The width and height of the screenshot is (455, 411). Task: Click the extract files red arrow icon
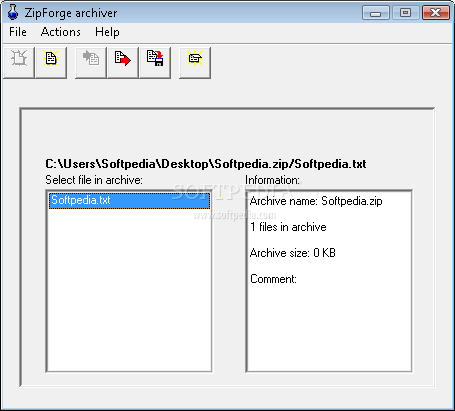[x=123, y=63]
